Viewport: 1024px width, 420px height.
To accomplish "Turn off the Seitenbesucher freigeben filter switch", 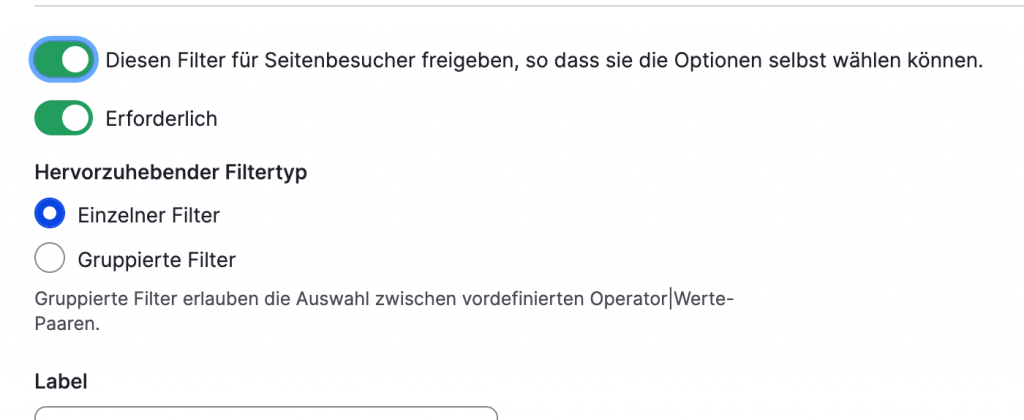I will [x=64, y=60].
